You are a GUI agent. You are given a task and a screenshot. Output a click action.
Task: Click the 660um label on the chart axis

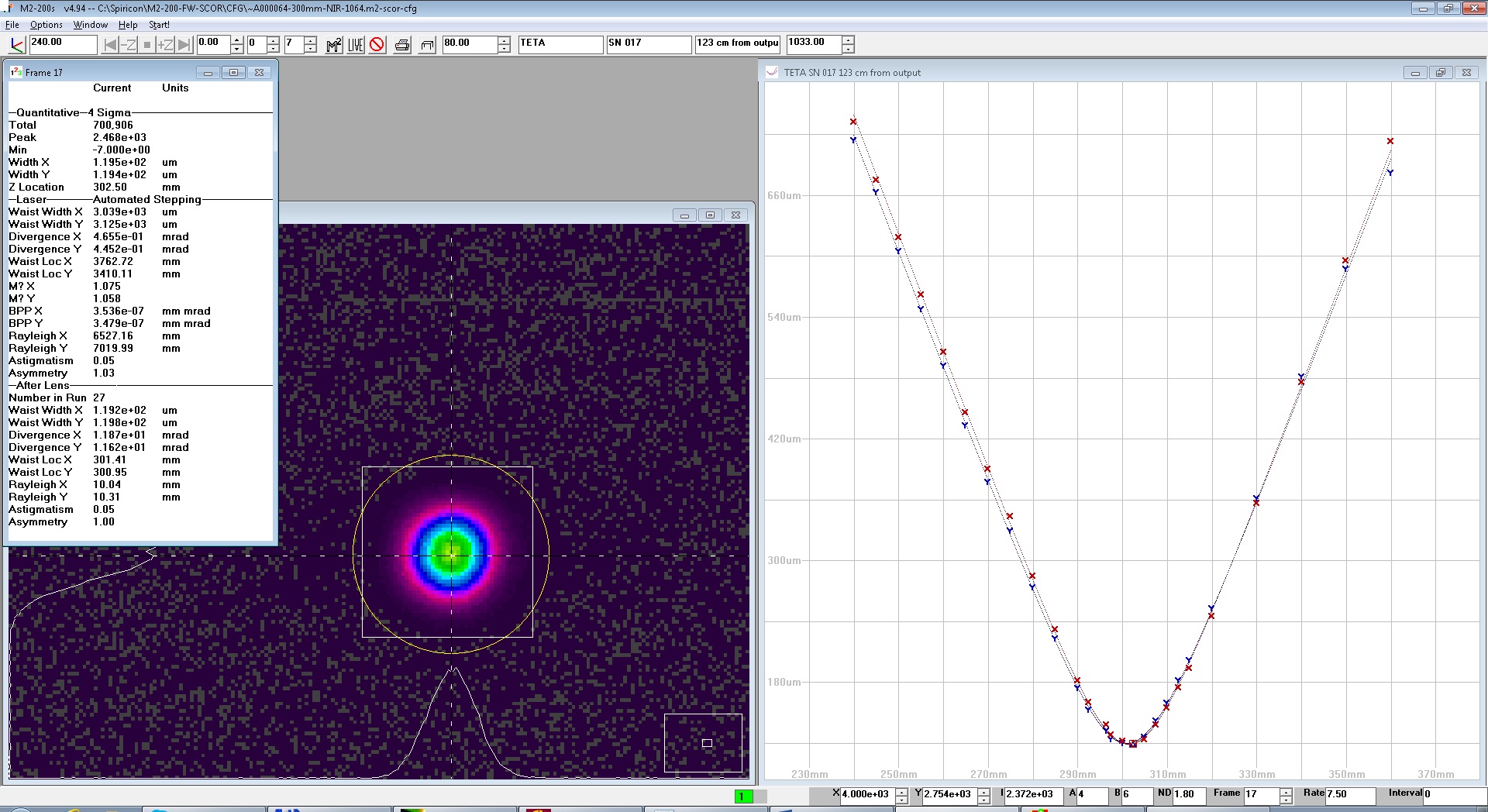click(784, 195)
